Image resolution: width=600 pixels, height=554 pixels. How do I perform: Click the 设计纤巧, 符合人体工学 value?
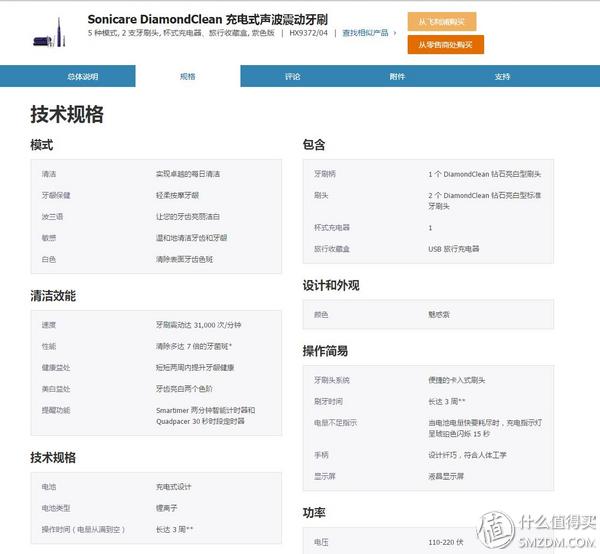(467, 455)
